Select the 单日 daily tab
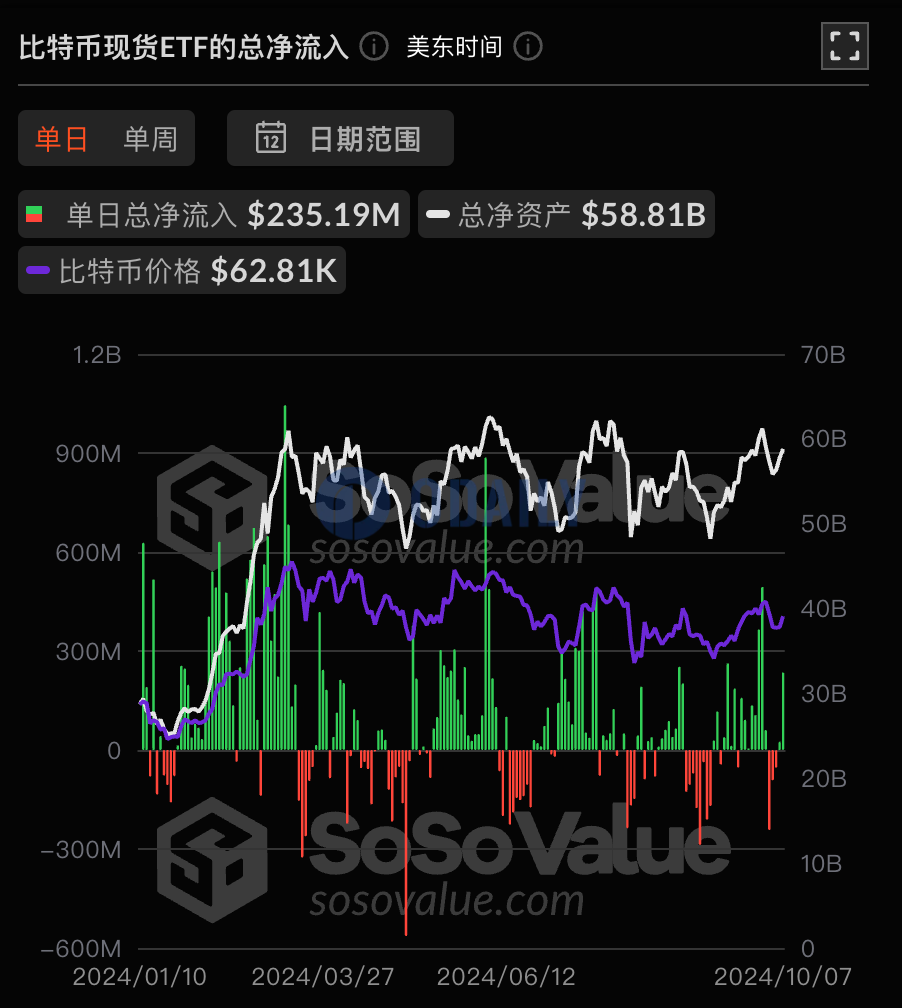The image size is (902, 1008). [x=62, y=139]
